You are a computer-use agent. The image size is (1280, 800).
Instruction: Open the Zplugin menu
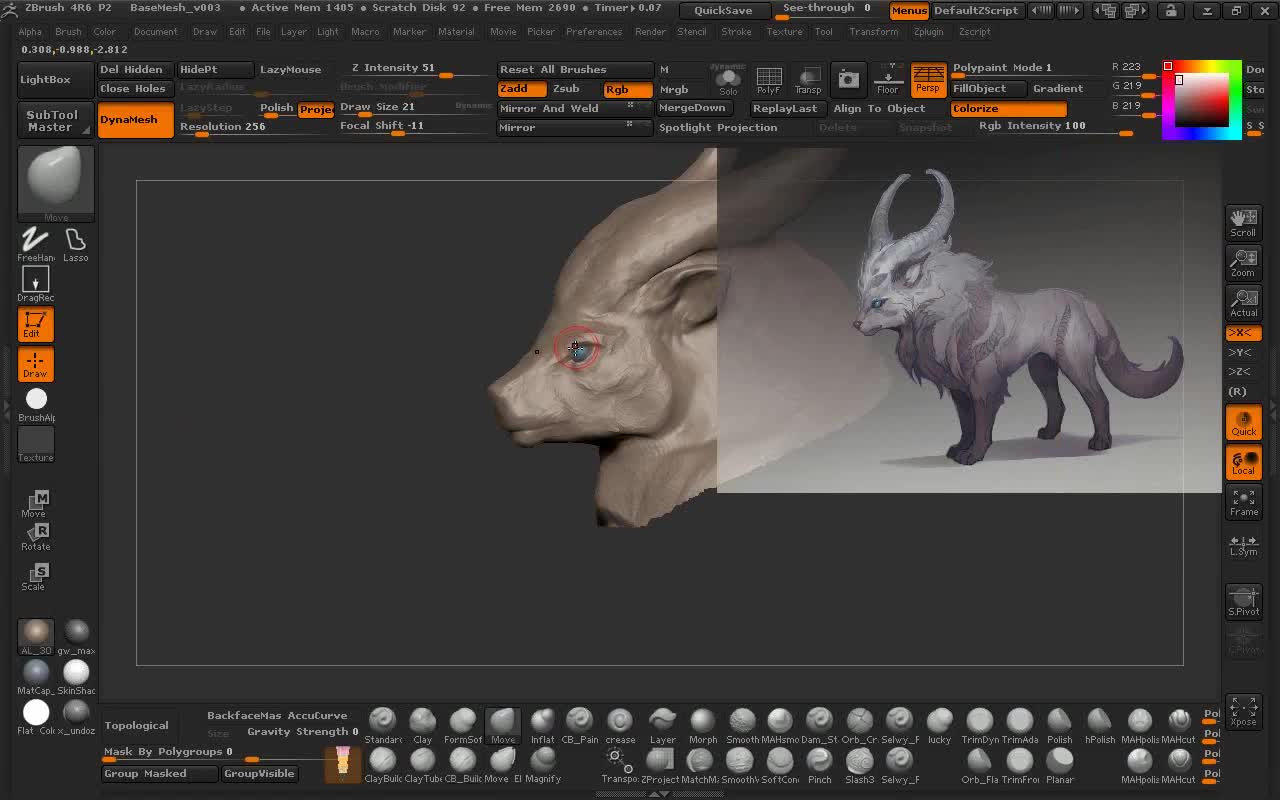pyautogui.click(x=928, y=32)
